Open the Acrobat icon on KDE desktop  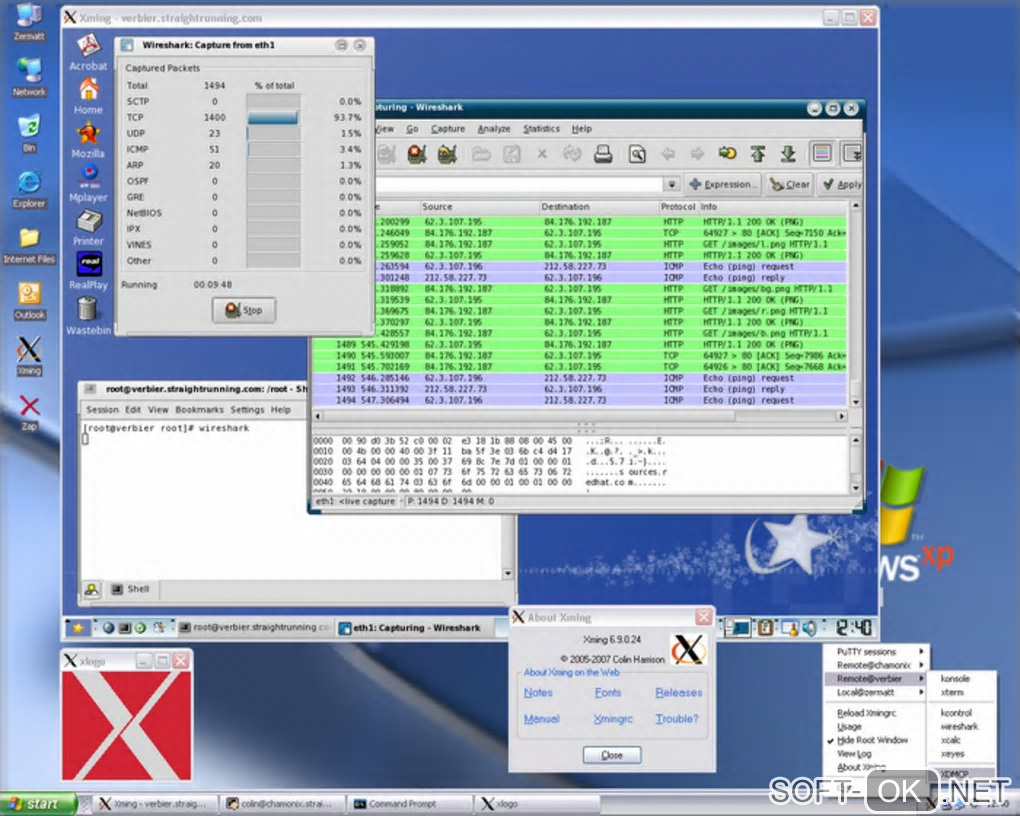coord(88,52)
